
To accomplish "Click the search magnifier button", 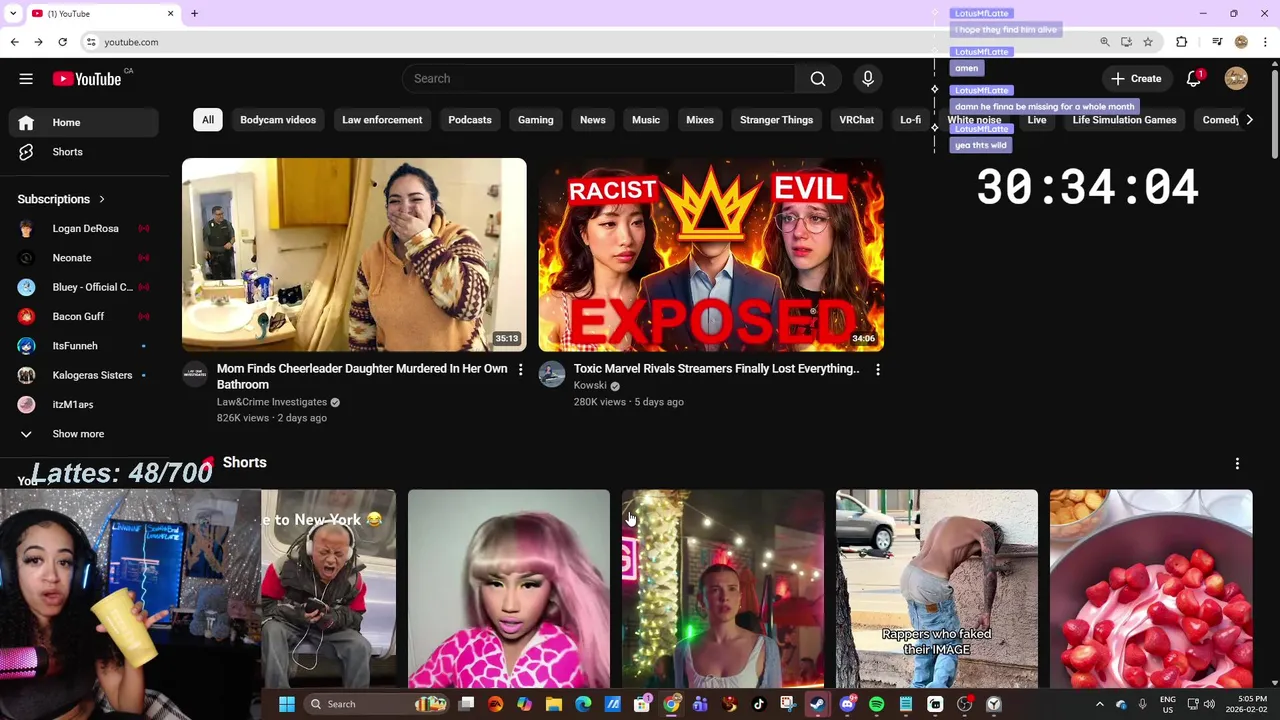I will 818,79.
